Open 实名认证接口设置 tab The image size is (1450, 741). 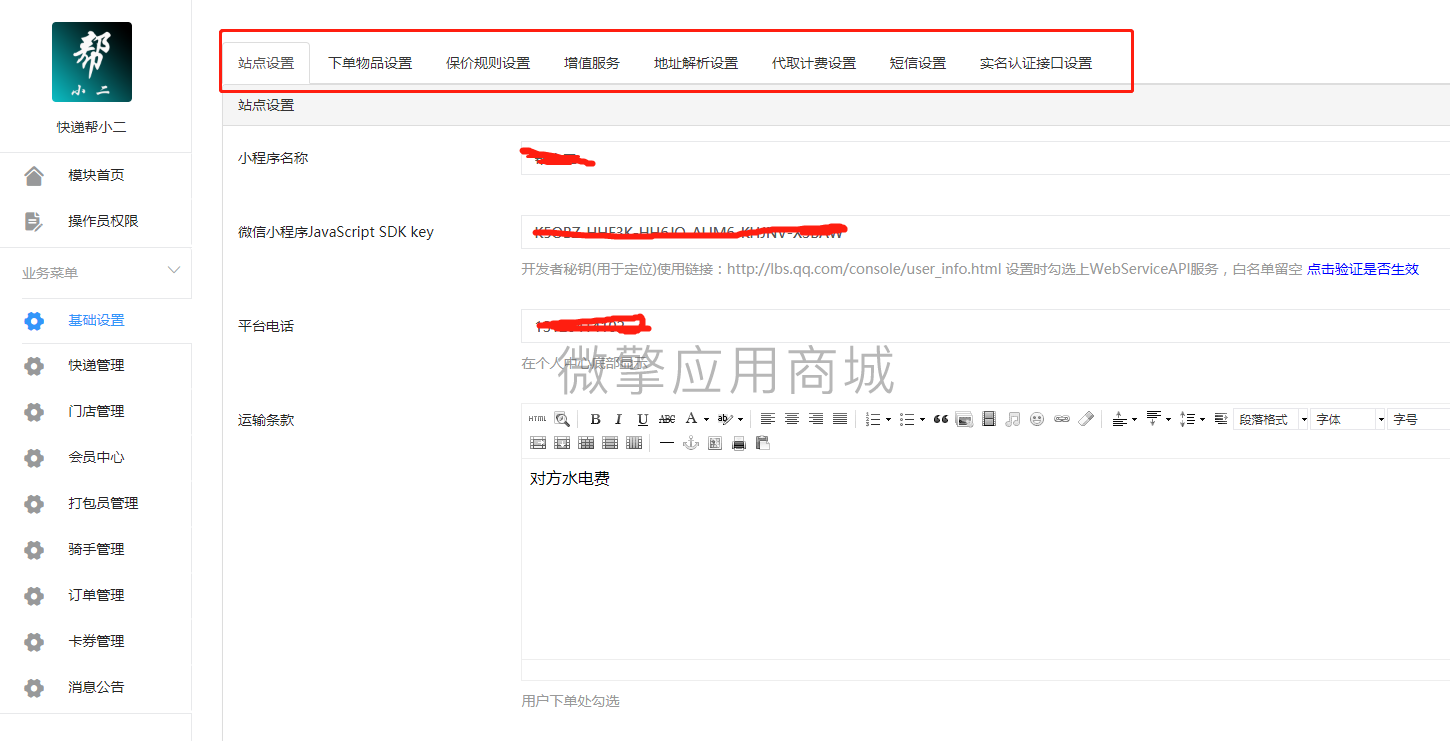pyautogui.click(x=1036, y=63)
